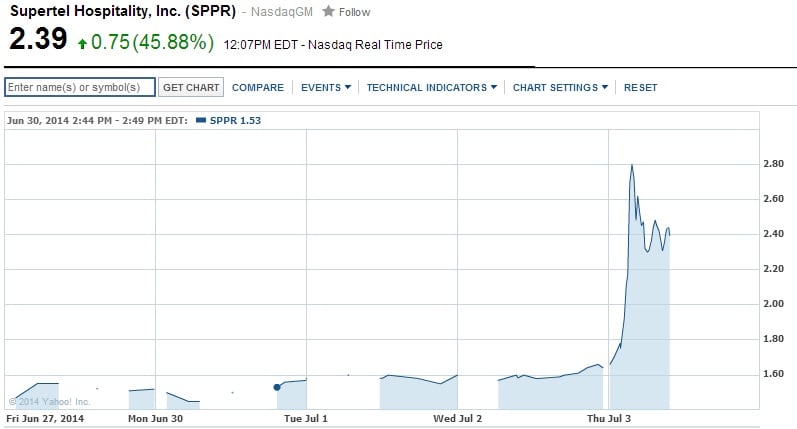The width and height of the screenshot is (797, 429).
Task: Click the Follow link beside NasdaqGM
Action: [x=354, y=12]
